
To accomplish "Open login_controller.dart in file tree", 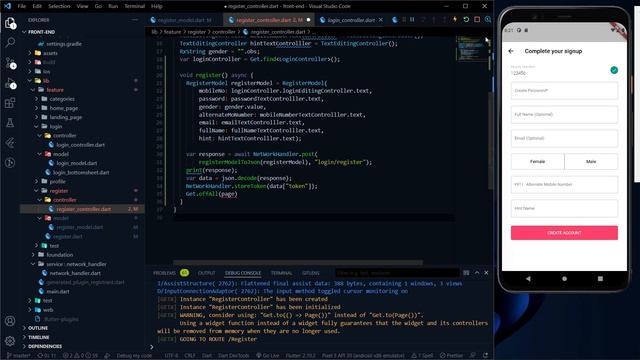I will click(x=80, y=145).
